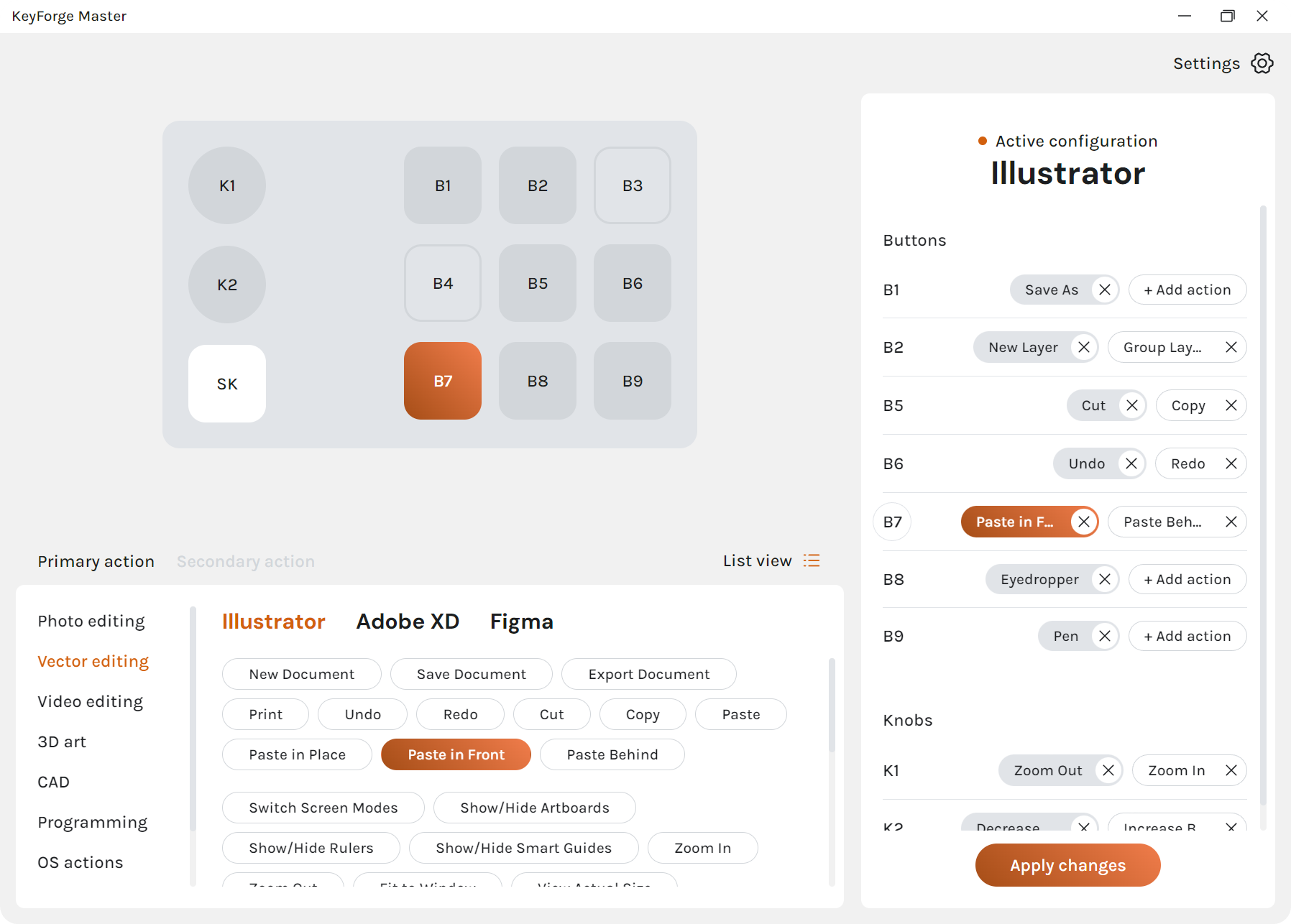Viewport: 1291px width, 924px height.
Task: Switch to List view icon
Action: tap(812, 560)
